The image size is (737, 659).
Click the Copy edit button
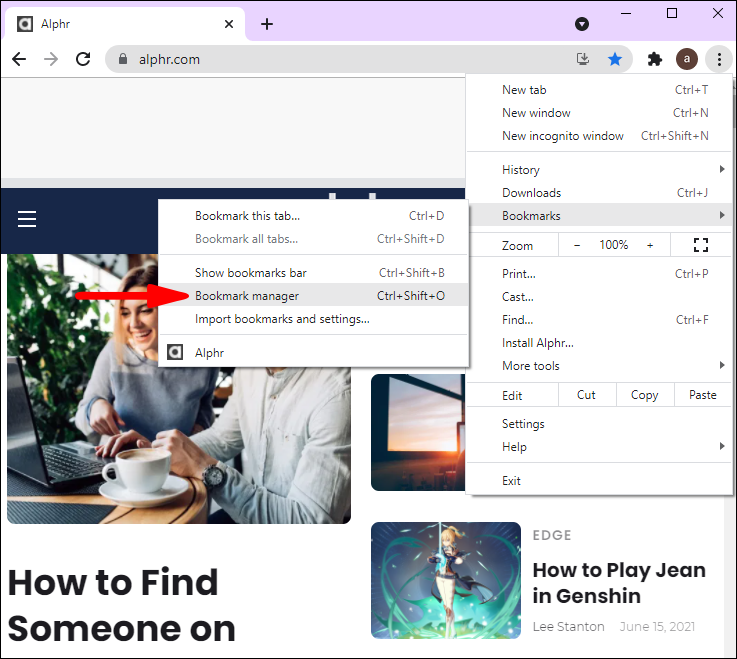(x=644, y=395)
